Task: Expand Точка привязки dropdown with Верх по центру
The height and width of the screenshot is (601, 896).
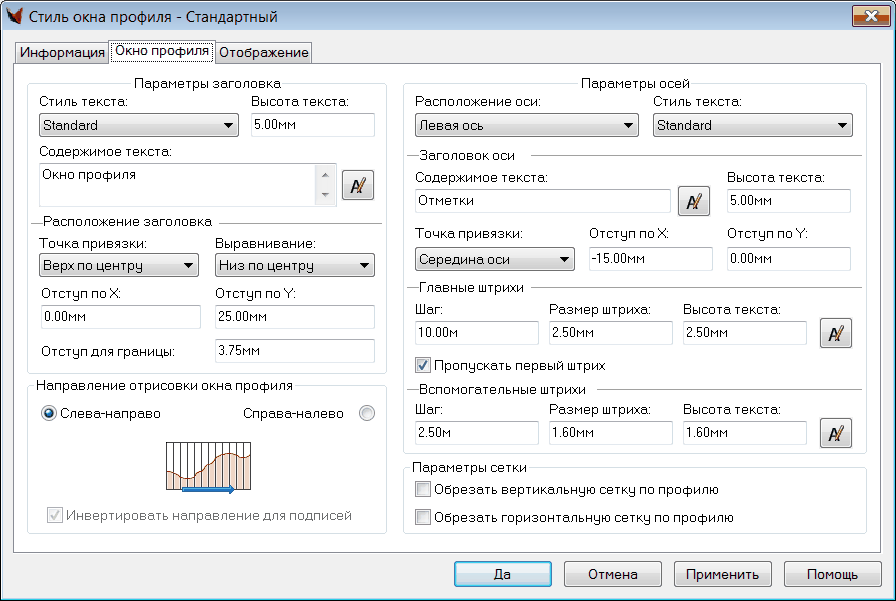Action: pyautogui.click(x=119, y=266)
